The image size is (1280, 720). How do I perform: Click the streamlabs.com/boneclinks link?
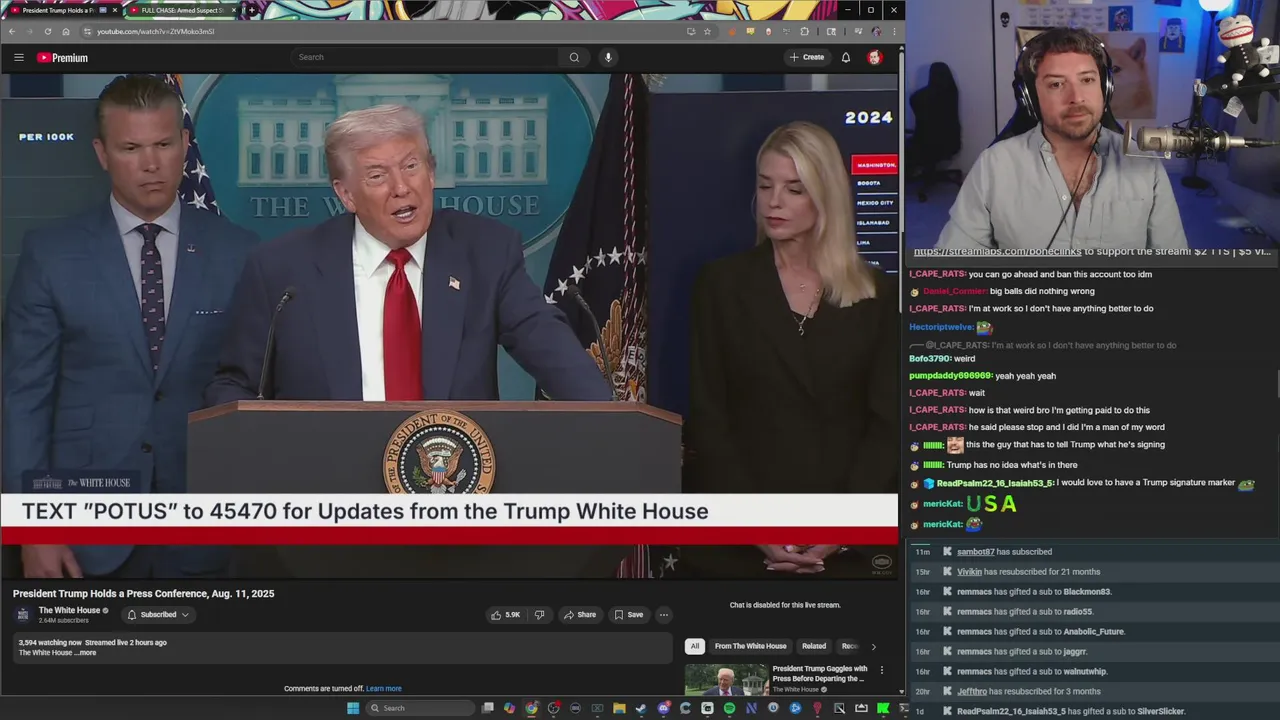(997, 251)
